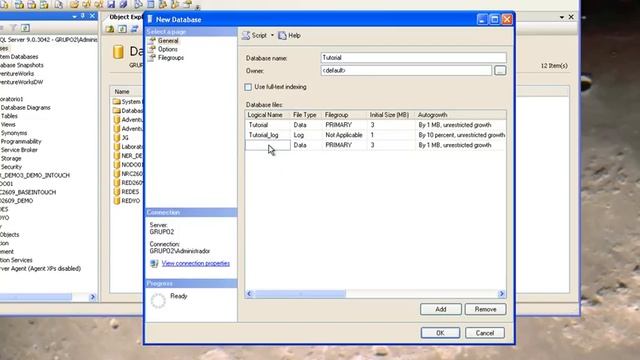Click the Filegroup column header
The image size is (640, 360).
[344, 115]
